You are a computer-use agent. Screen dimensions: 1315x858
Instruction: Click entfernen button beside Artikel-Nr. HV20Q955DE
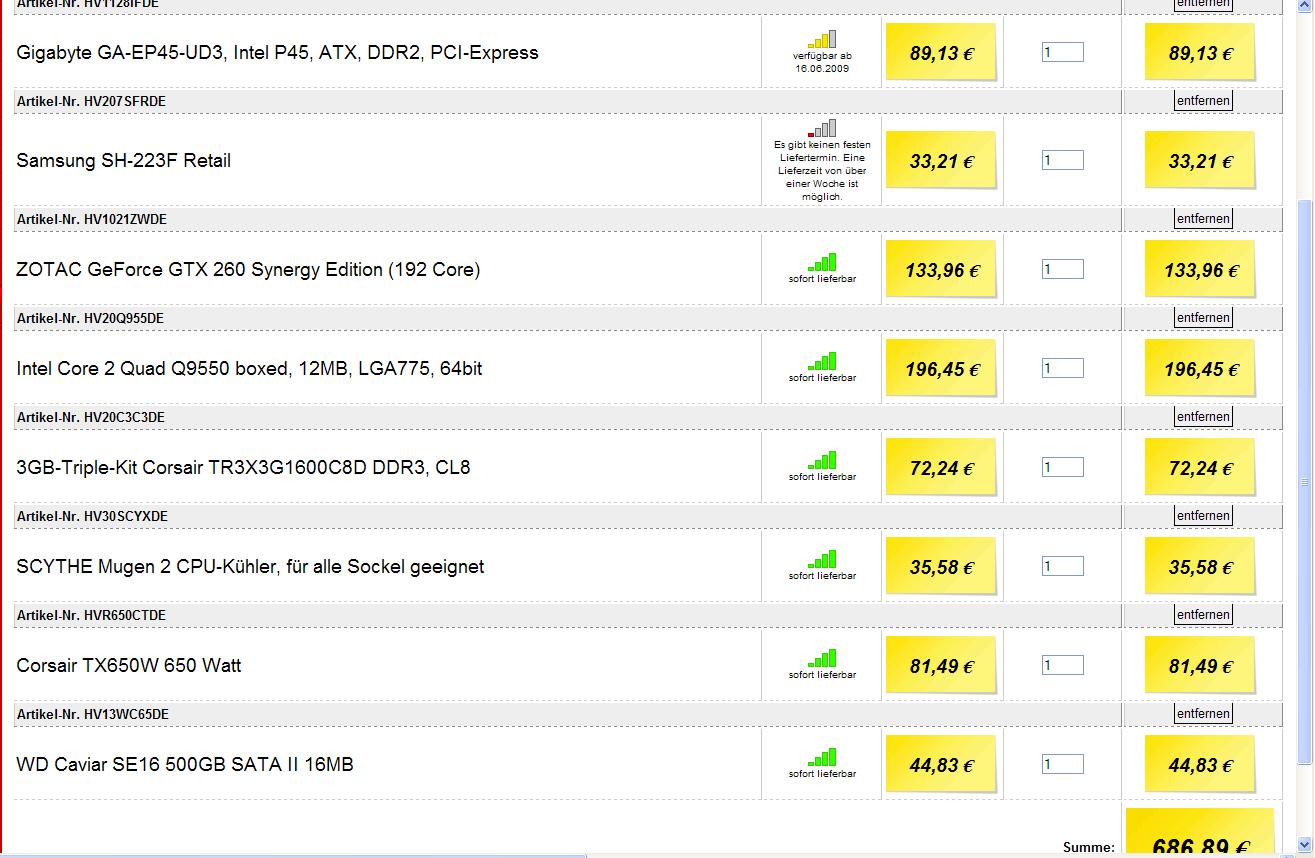[1203, 318]
